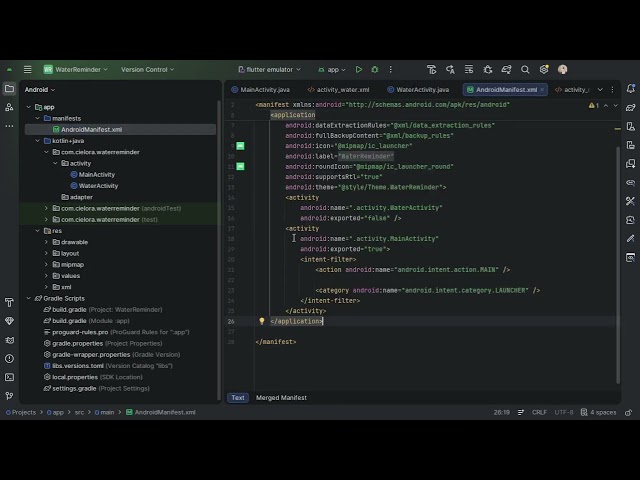The width and height of the screenshot is (640, 480).
Task: Show hidden editor tabs dropdown
Action: click(x=600, y=89)
